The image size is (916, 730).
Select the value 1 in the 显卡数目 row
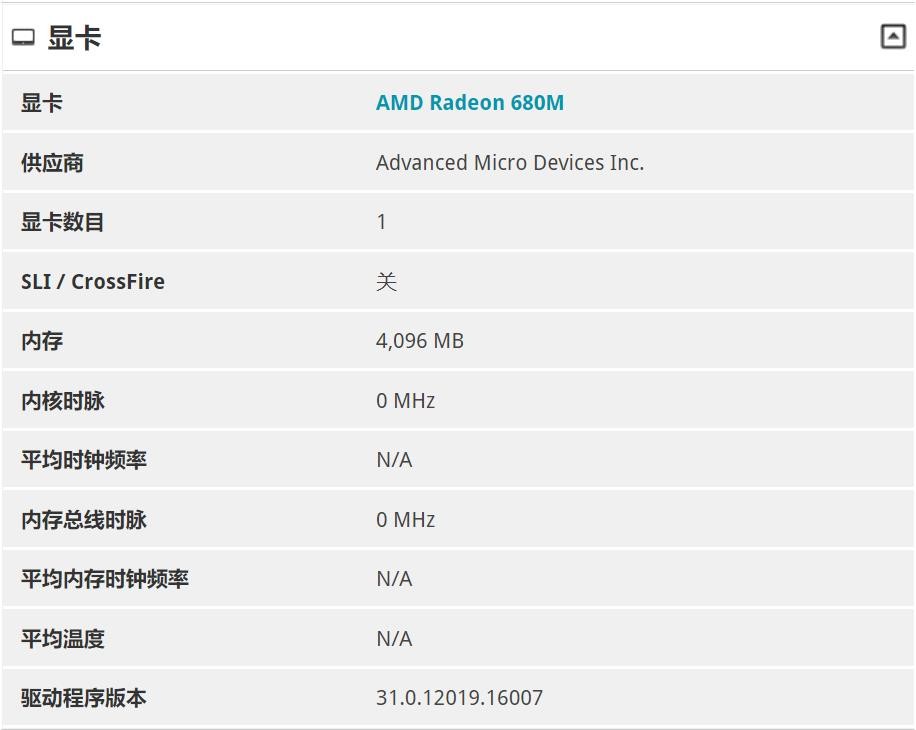point(381,222)
